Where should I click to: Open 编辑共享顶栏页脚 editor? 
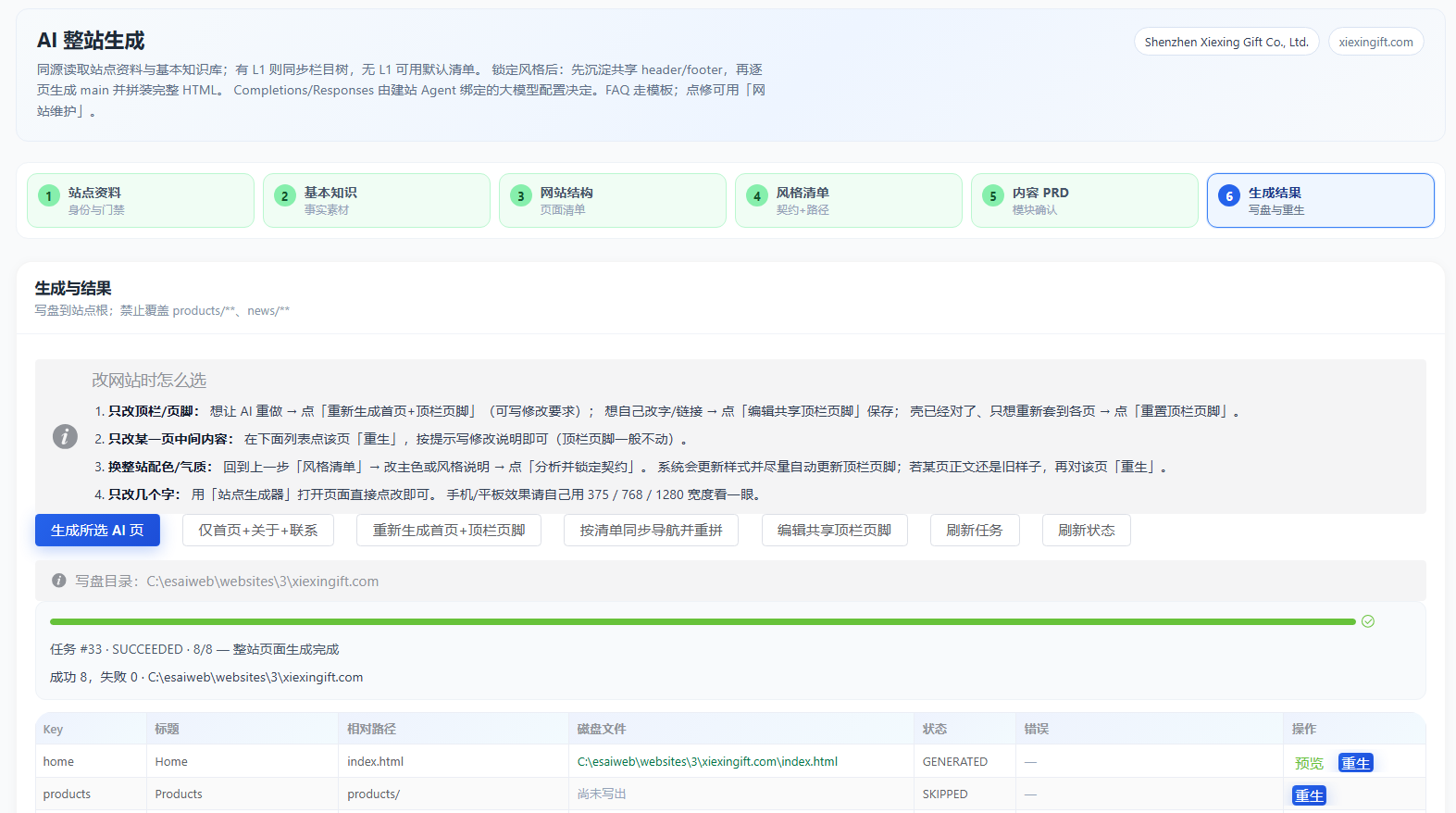pos(834,530)
